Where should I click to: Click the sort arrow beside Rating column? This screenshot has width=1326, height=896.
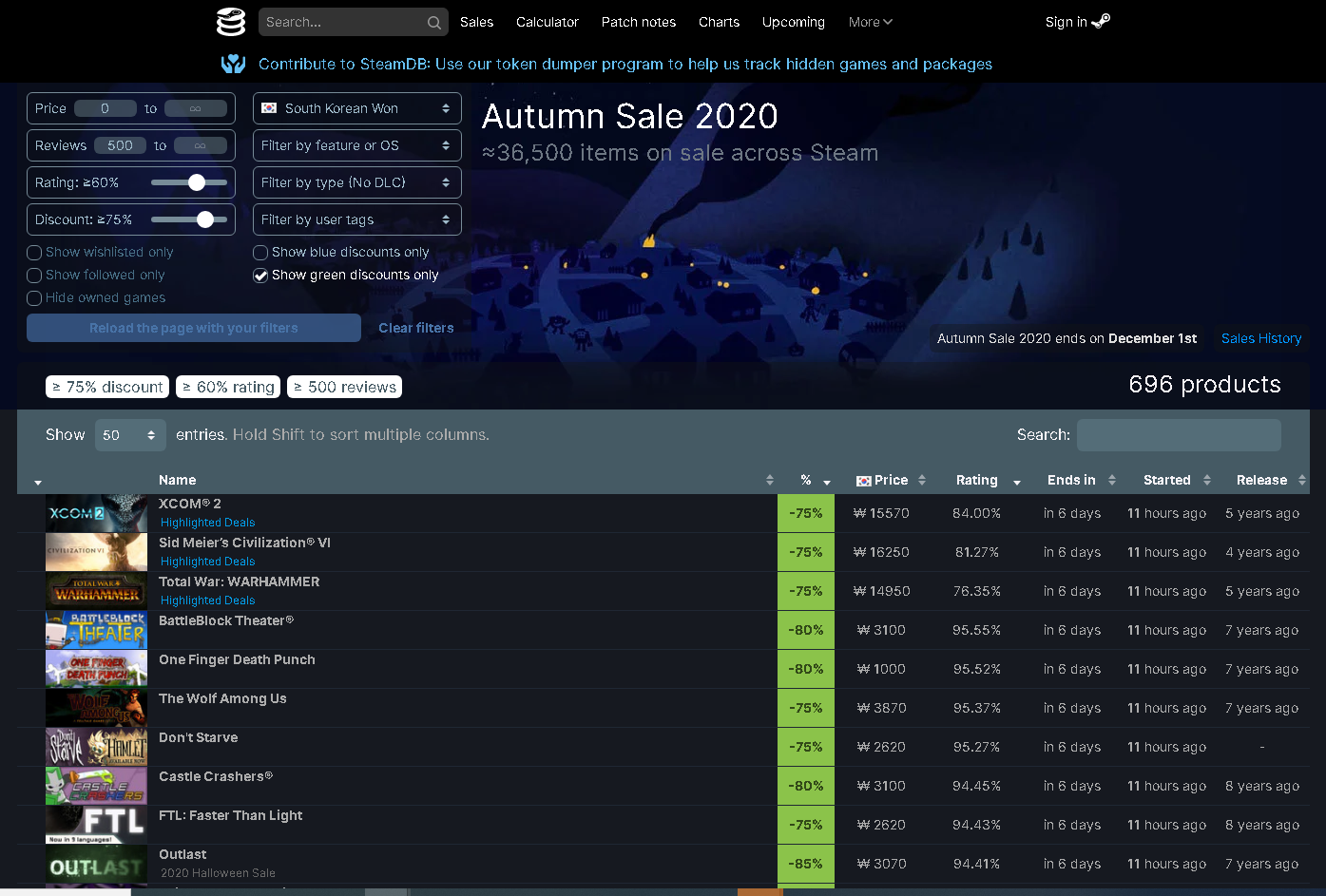point(1017,482)
